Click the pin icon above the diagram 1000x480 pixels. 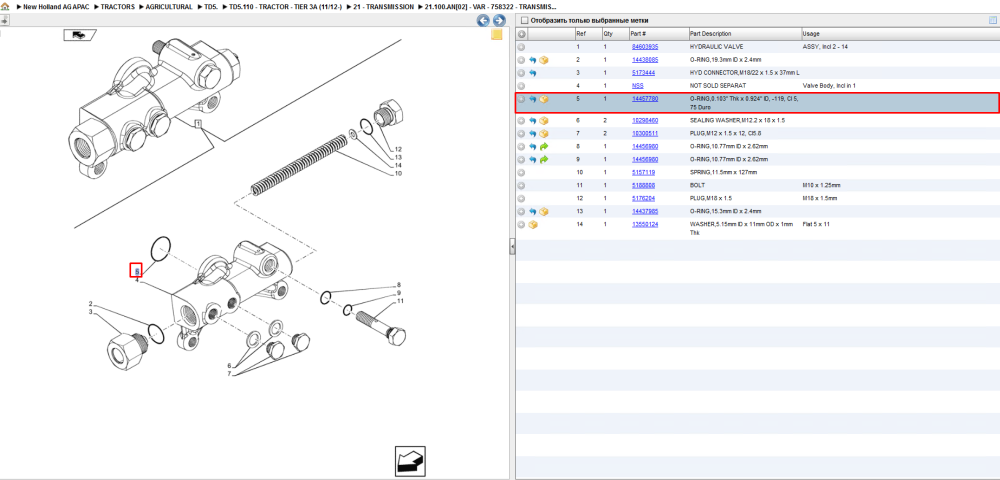coord(3,20)
